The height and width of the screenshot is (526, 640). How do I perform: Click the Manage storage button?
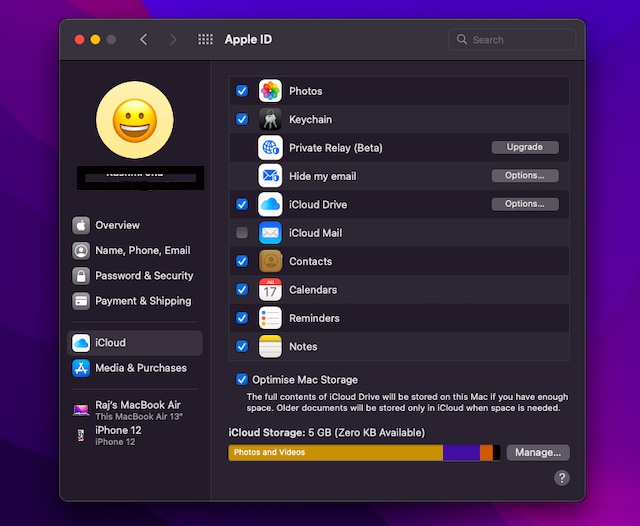tap(538, 453)
